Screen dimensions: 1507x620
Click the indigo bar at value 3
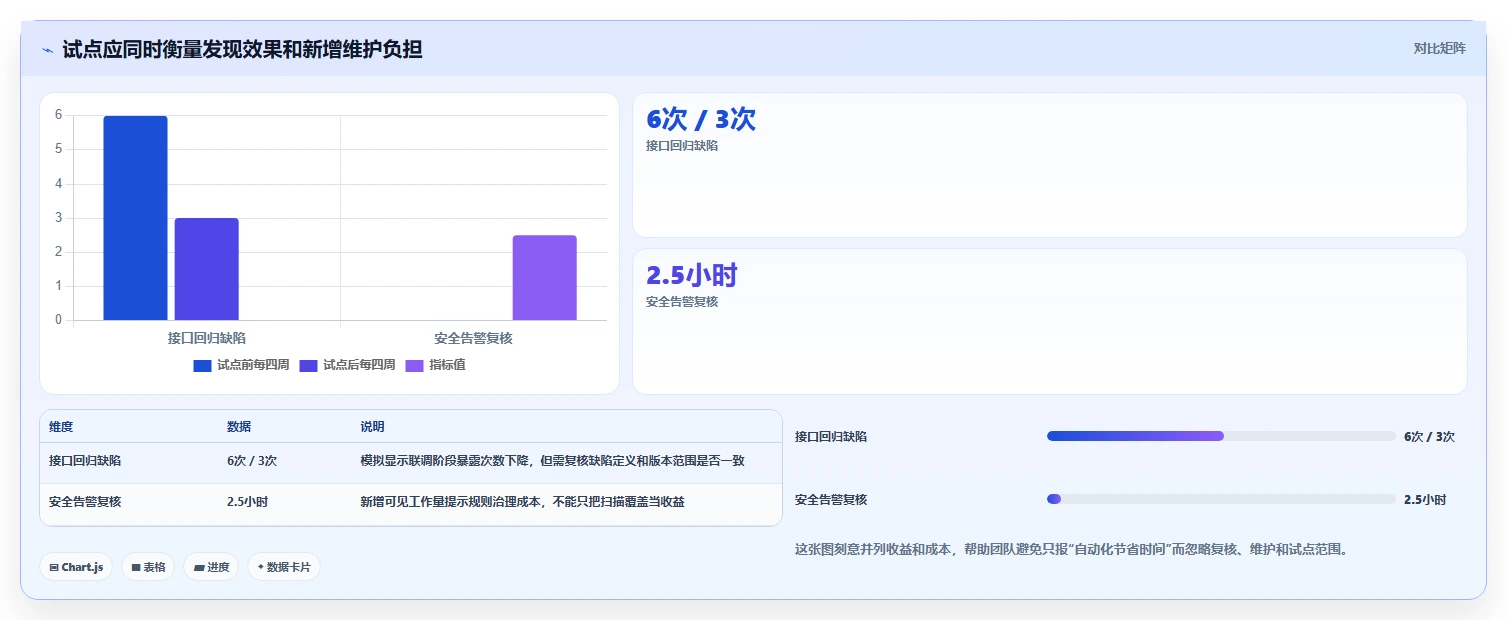coord(207,269)
